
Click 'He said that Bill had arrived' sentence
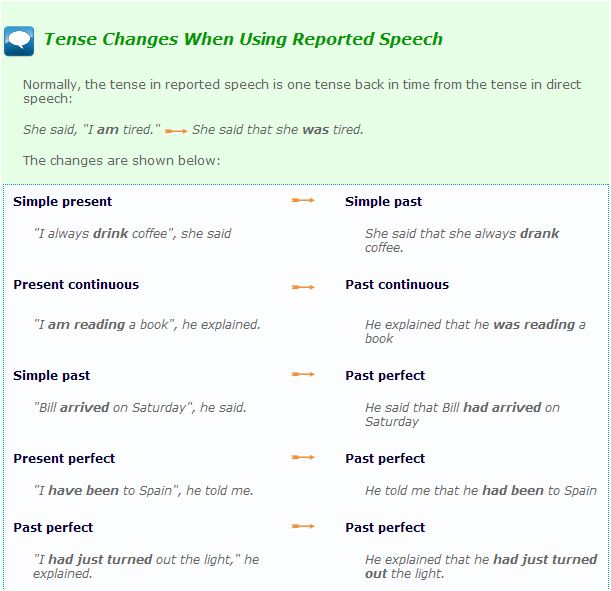coord(461,414)
